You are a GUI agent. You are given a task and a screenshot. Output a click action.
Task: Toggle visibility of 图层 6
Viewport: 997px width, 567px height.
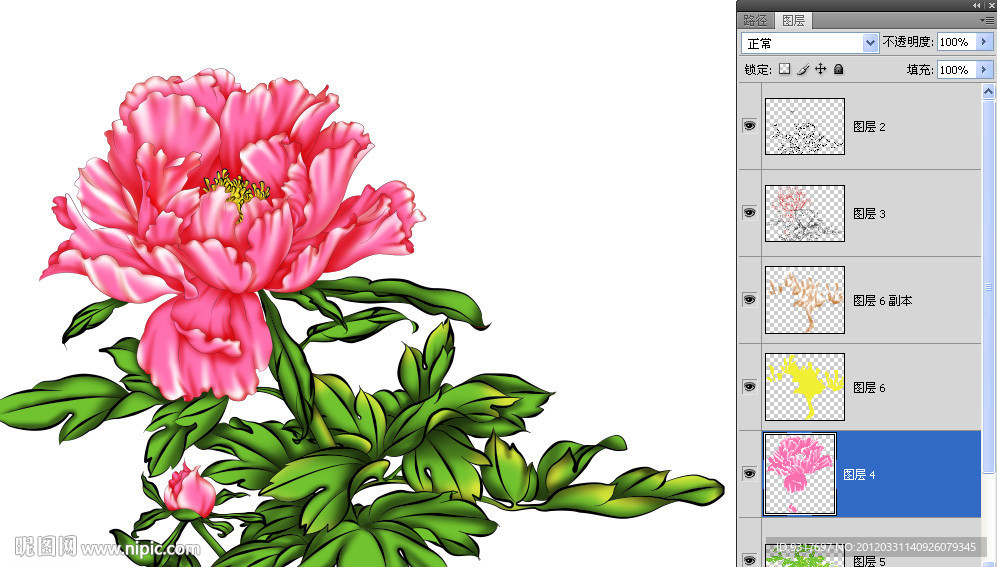point(750,386)
